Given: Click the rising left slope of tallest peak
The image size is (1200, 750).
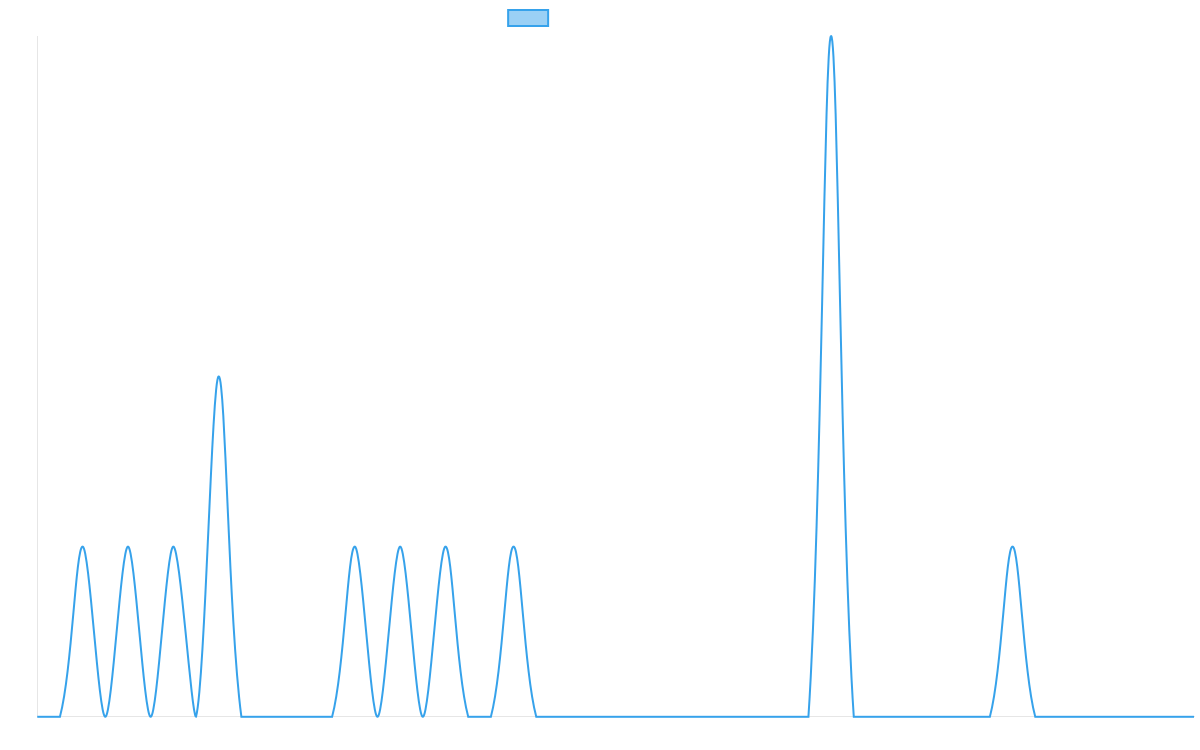Looking at the screenshot, I should pyautogui.click(x=820, y=380).
